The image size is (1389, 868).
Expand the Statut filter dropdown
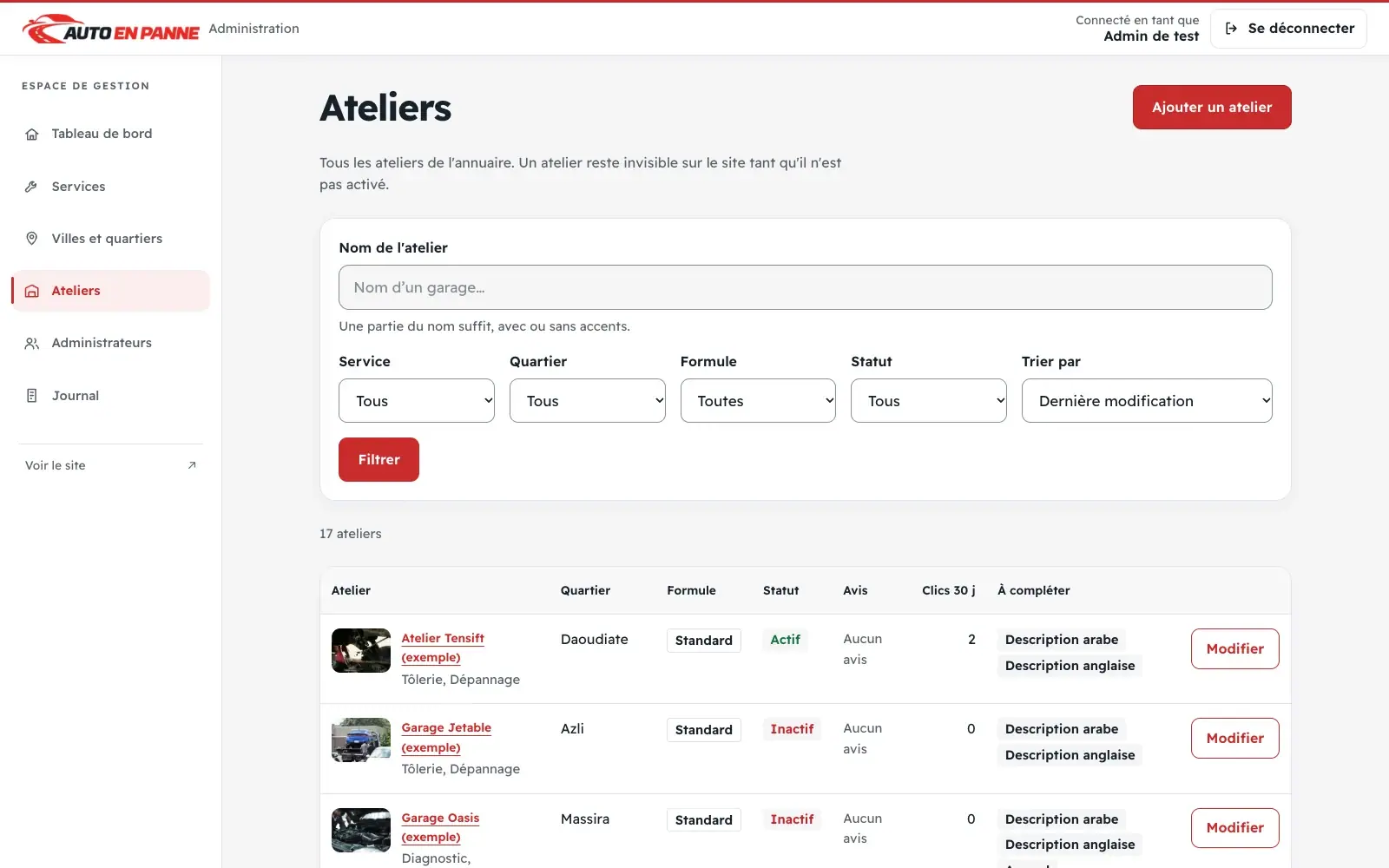(929, 401)
